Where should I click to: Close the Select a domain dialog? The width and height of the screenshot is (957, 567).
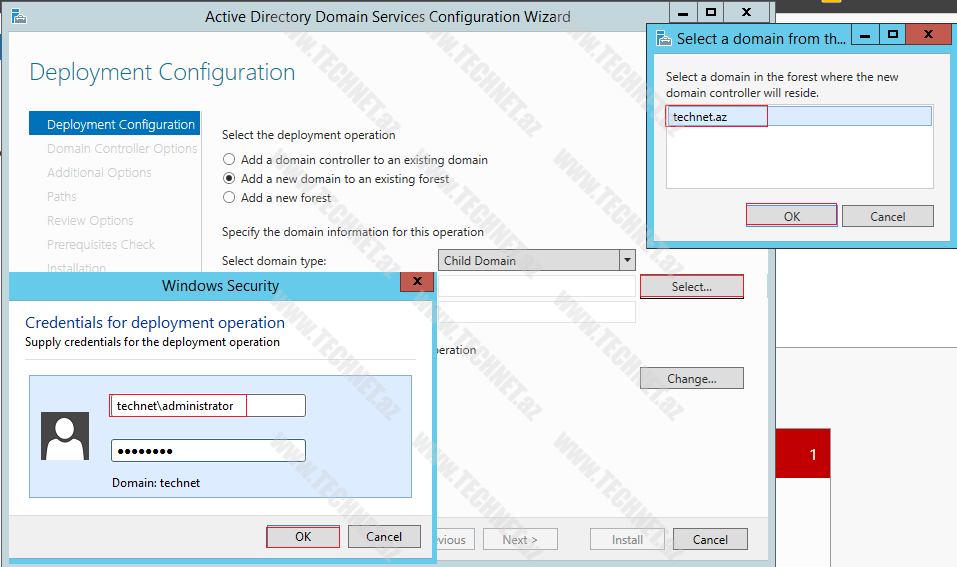point(929,35)
